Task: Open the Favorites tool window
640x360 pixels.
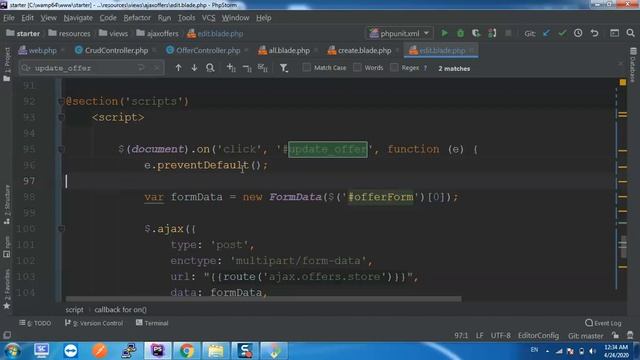Action: click(7, 289)
